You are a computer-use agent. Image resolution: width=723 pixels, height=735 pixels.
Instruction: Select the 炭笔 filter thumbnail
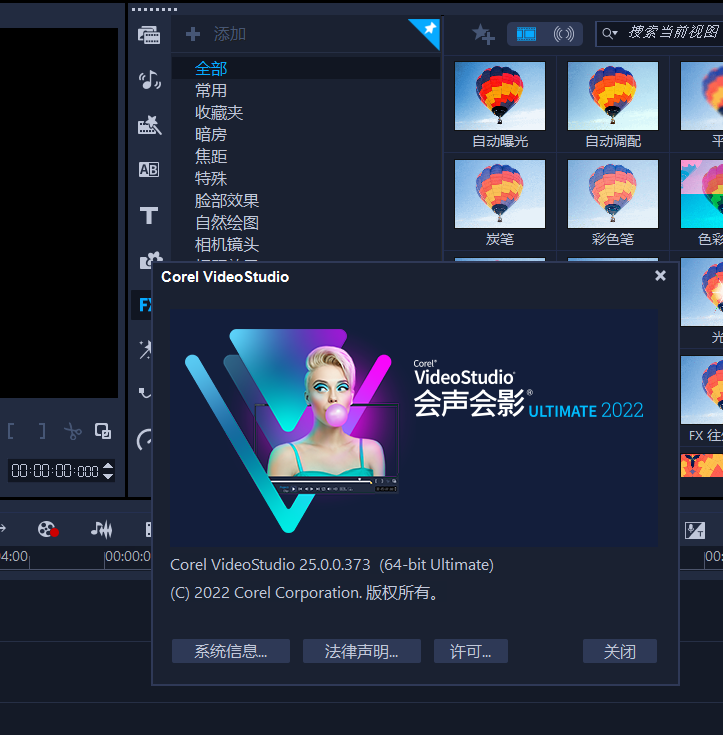(500, 194)
